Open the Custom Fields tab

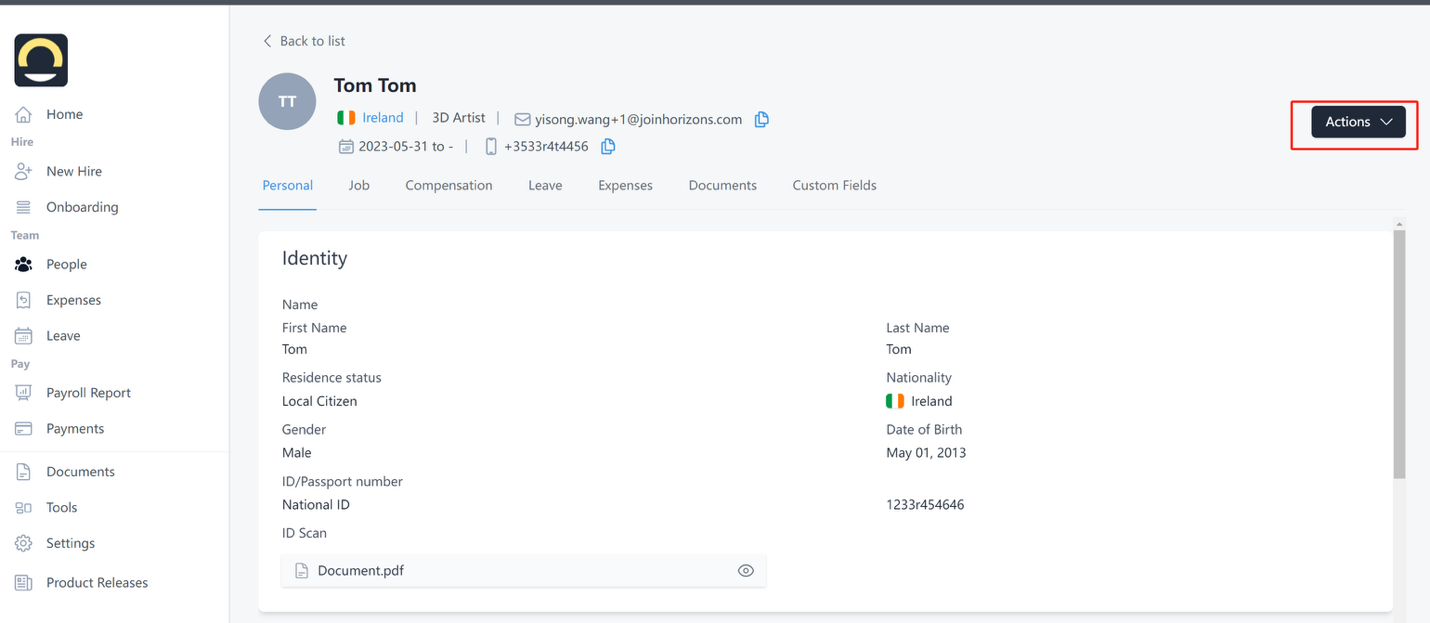pos(834,186)
